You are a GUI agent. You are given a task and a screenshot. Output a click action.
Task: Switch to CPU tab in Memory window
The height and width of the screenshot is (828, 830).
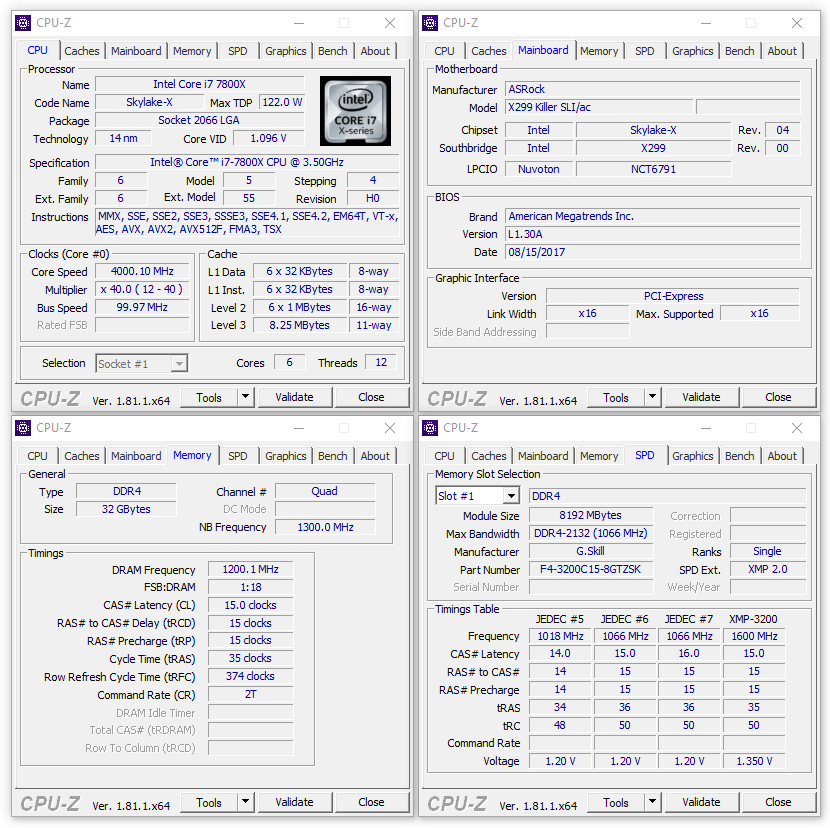point(37,456)
